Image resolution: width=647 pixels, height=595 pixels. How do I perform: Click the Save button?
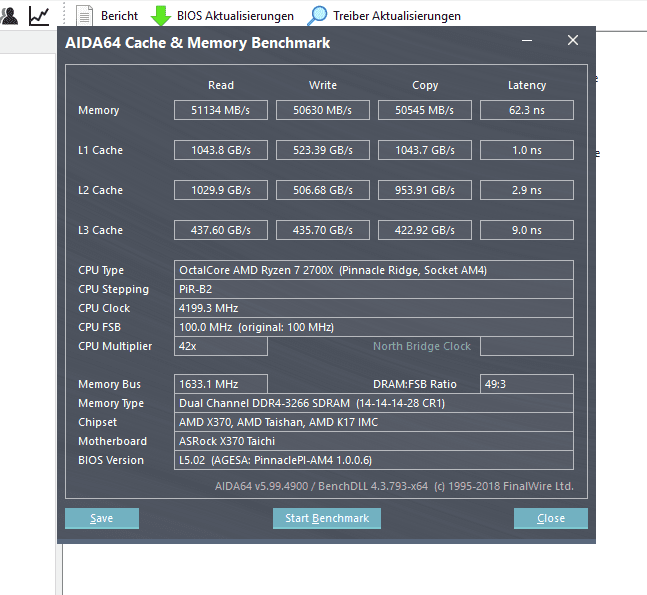click(102, 518)
